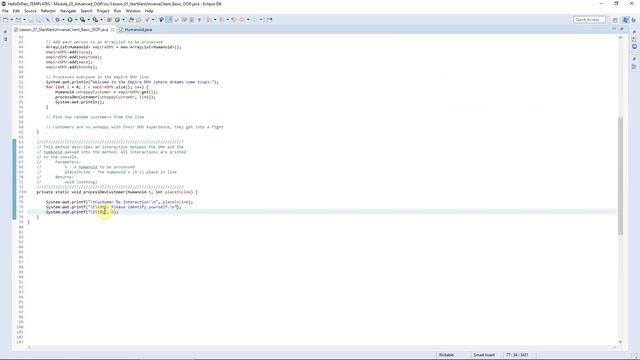
Task: Click the Save All toolbar icon
Action: pyautogui.click(x=39, y=20)
